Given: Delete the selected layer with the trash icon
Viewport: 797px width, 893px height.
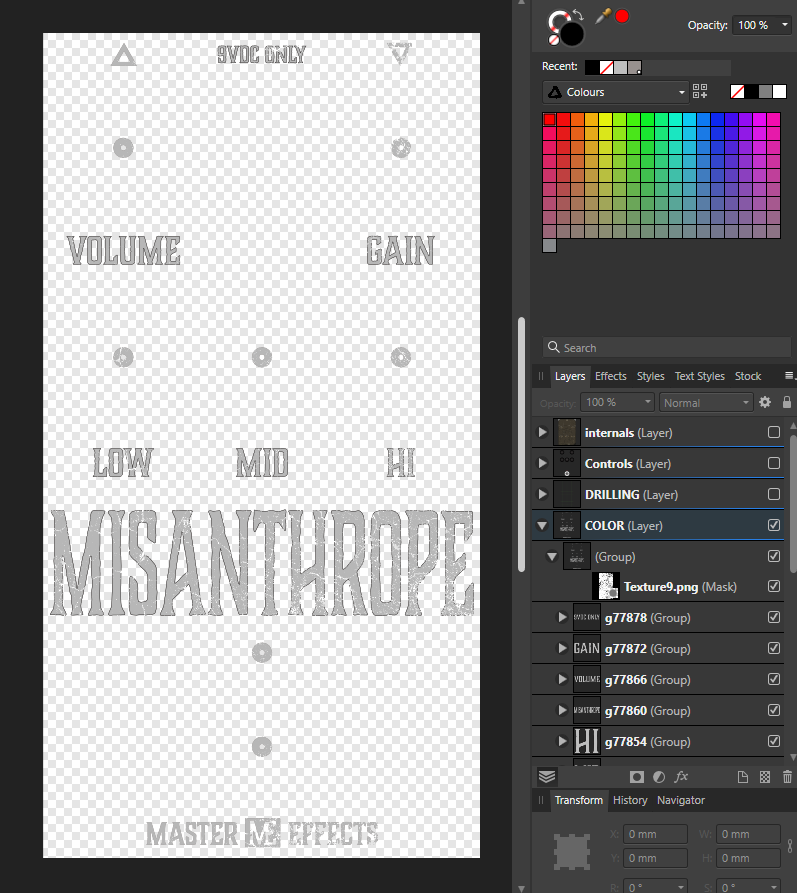Looking at the screenshot, I should click(787, 777).
